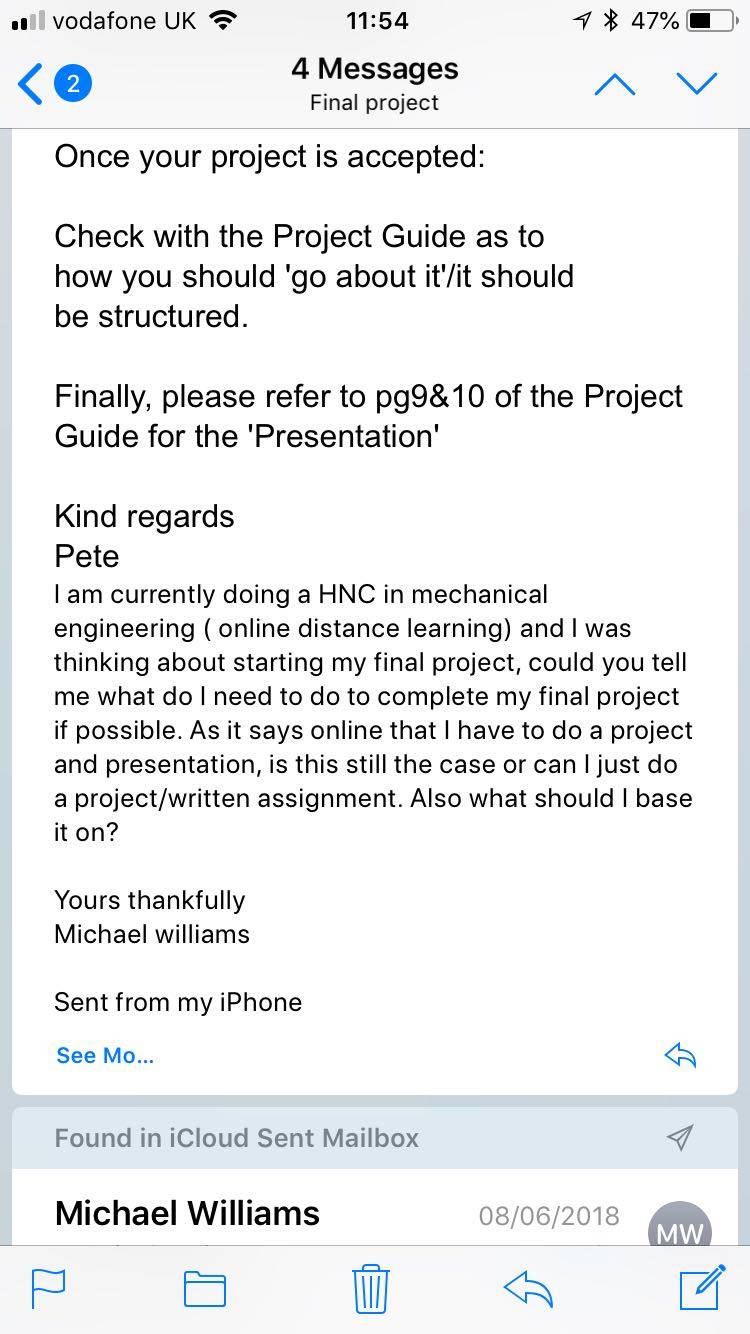Tap the sent paper-plane icon in mailbox header
This screenshot has width=750, height=1334.
[680, 1137]
